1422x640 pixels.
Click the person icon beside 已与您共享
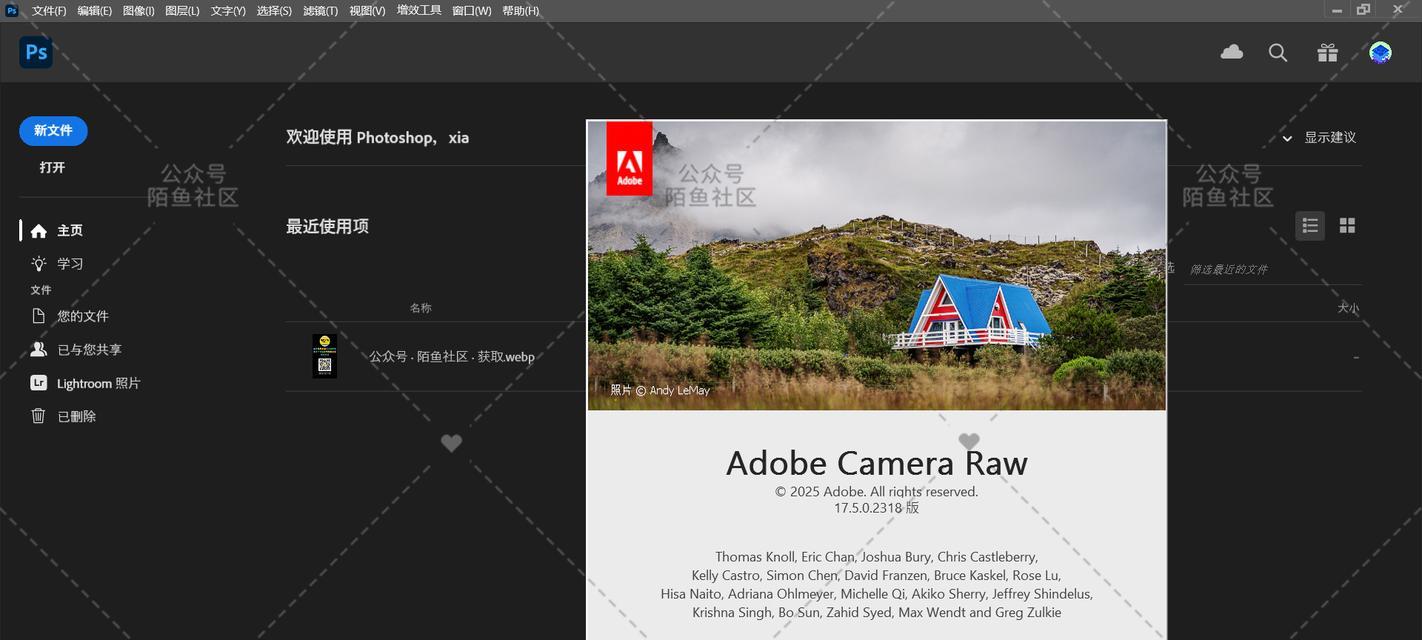tap(38, 349)
